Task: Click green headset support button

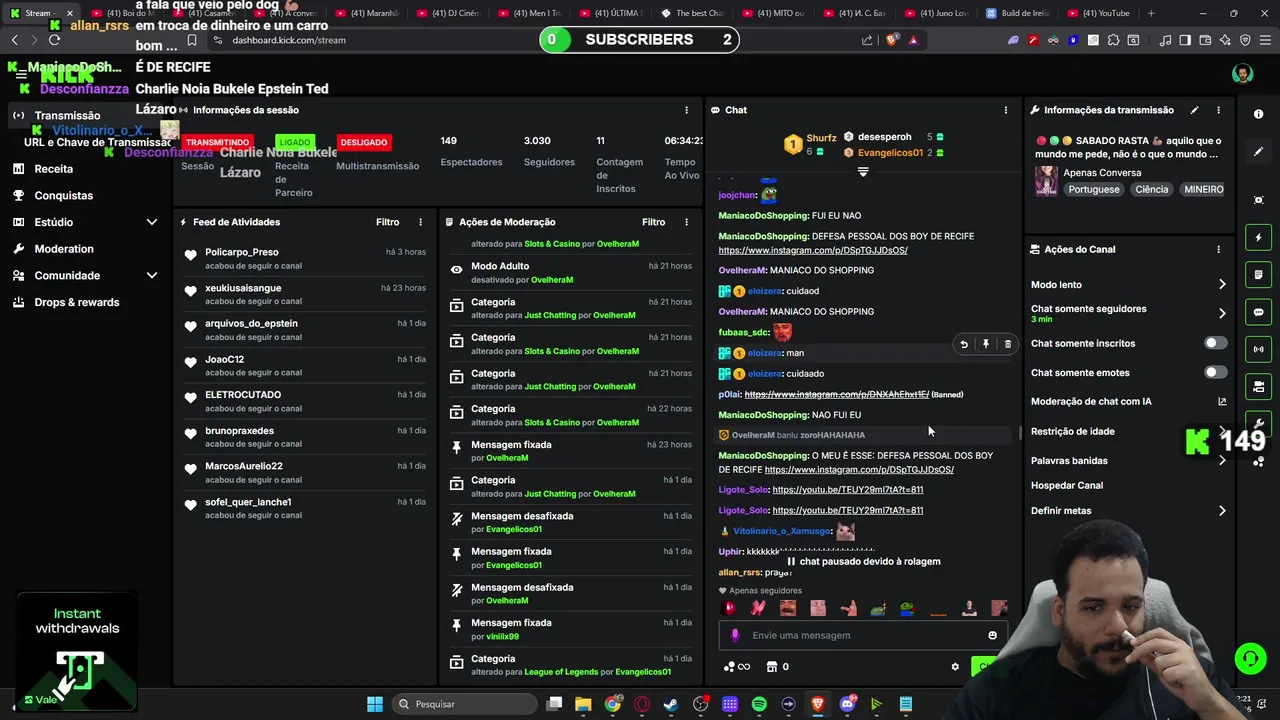Action: click(1250, 658)
